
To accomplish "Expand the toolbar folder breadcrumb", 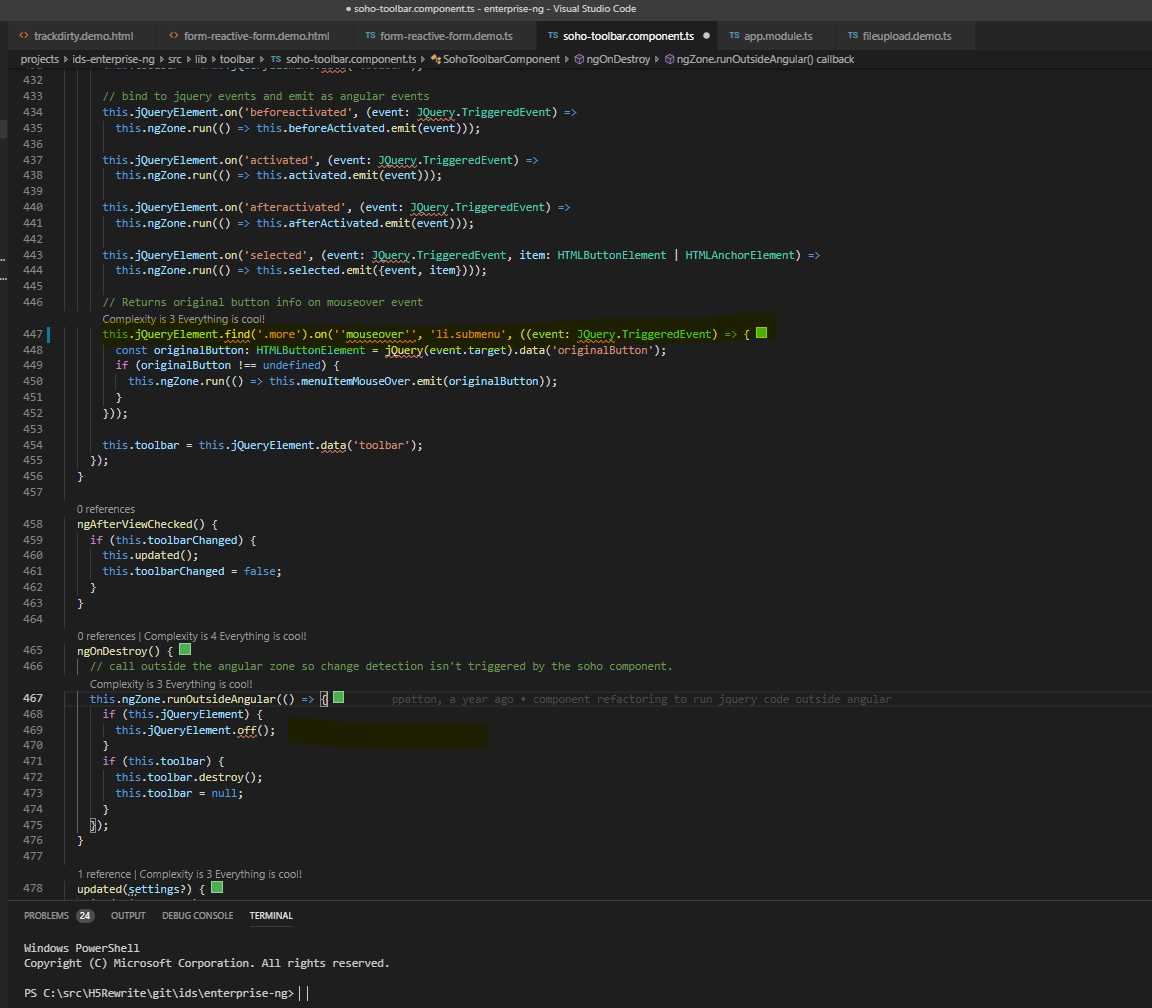I will (237, 60).
